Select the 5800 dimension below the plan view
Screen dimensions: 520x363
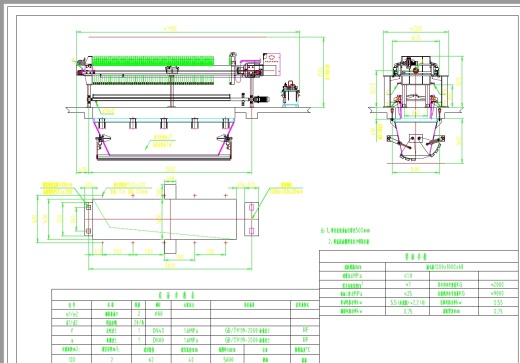[x=170, y=266]
